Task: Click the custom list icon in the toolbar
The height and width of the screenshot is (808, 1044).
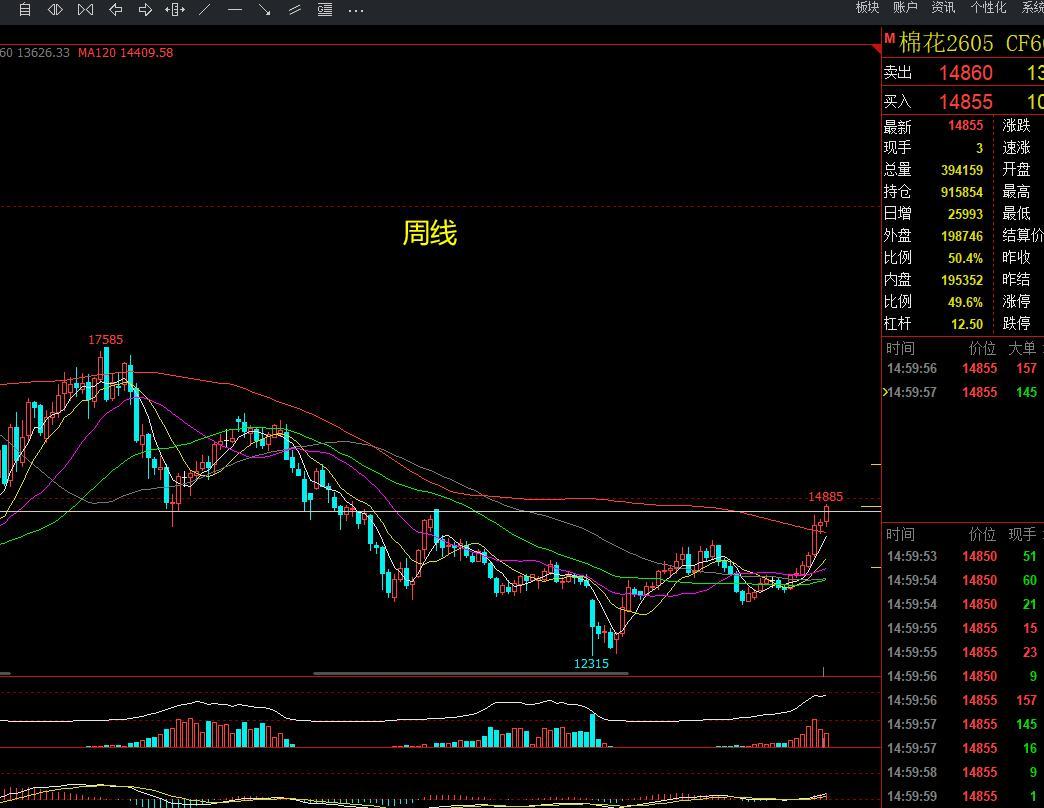Action: [x=25, y=9]
